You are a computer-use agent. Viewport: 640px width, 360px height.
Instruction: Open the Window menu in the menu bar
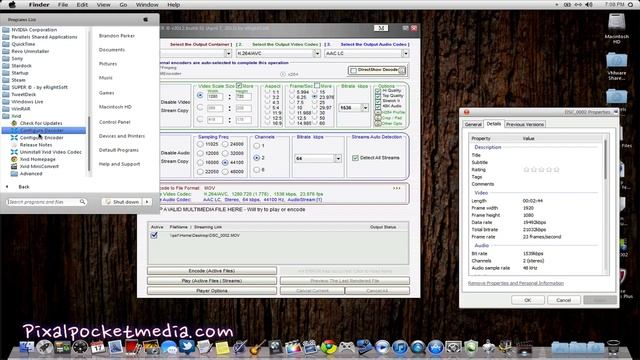point(147,4)
